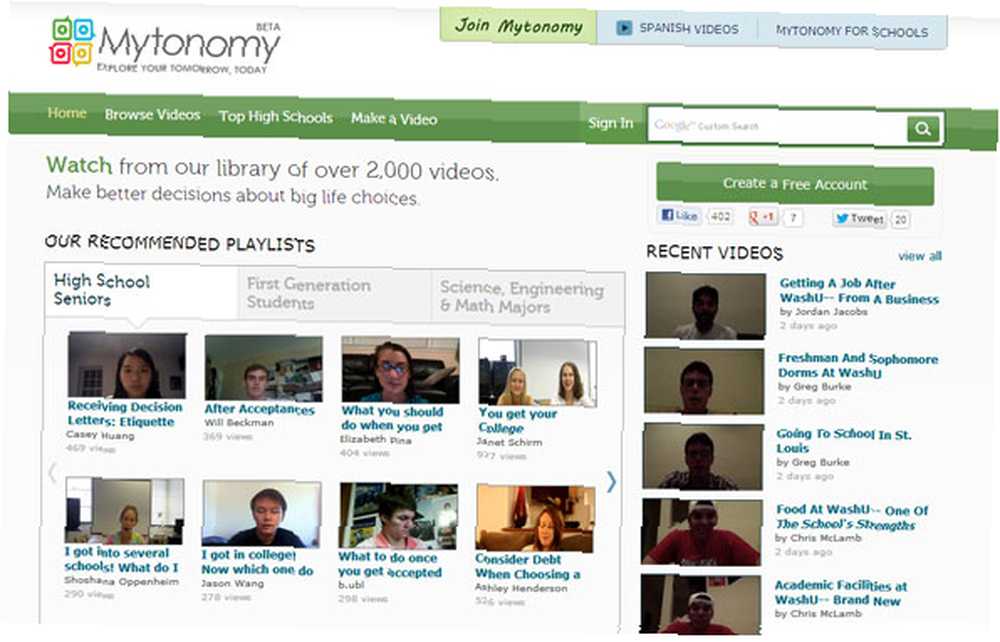Click the Sign In link
The height and width of the screenshot is (642, 1000).
click(x=610, y=123)
